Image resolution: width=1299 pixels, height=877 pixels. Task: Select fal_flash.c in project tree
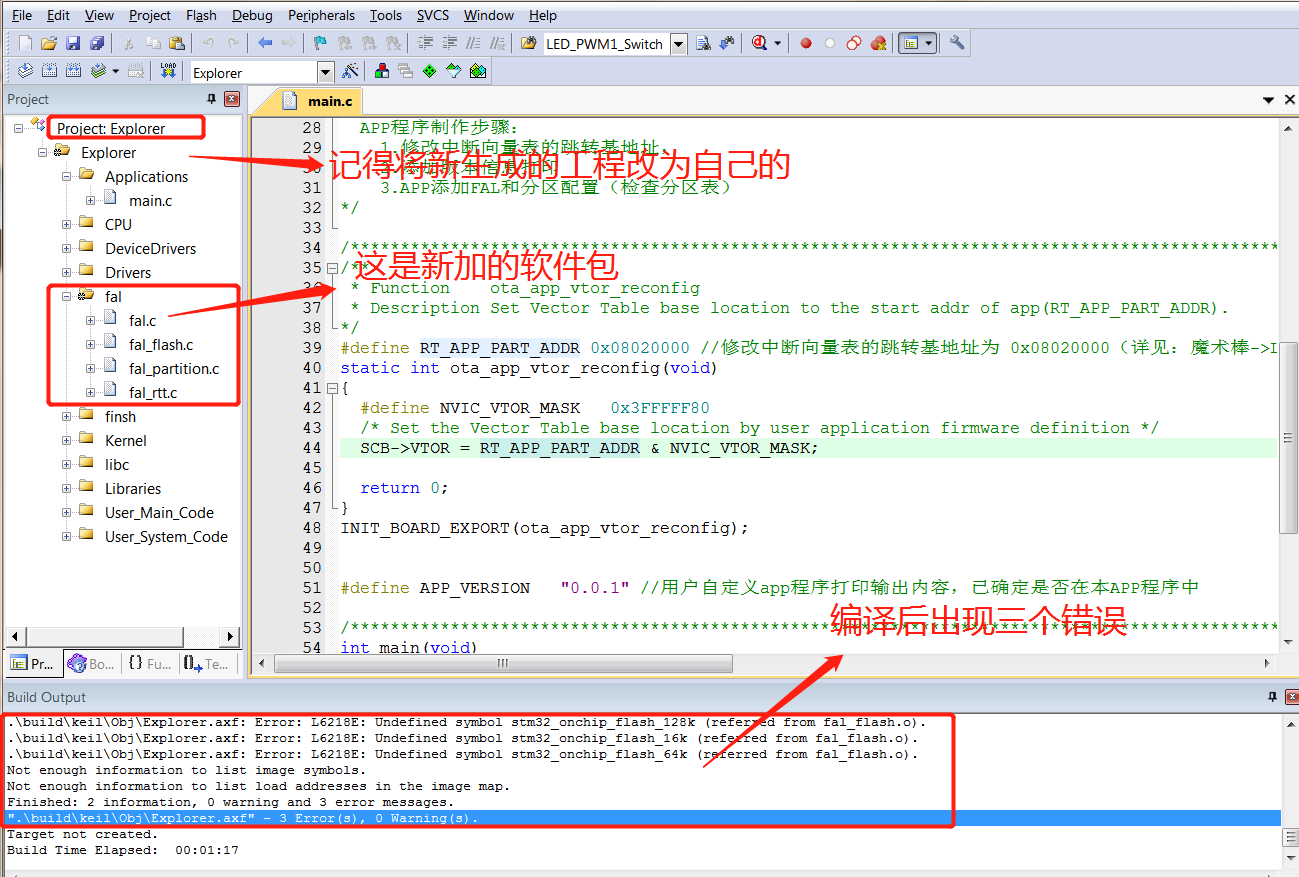(161, 345)
